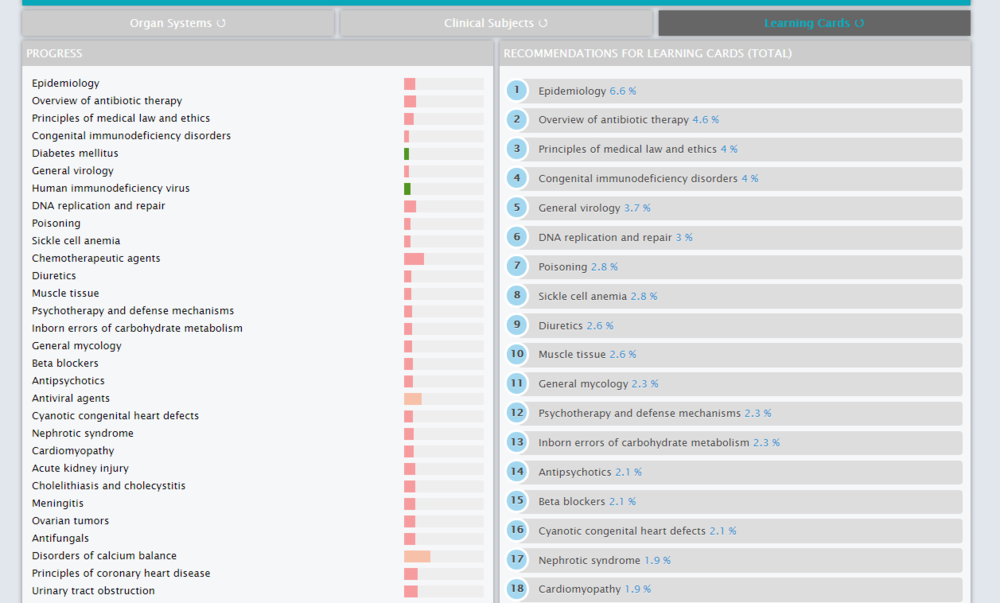Click the number 11 badge for General mycology
Image resolution: width=1000 pixels, height=603 pixels.
pos(517,384)
